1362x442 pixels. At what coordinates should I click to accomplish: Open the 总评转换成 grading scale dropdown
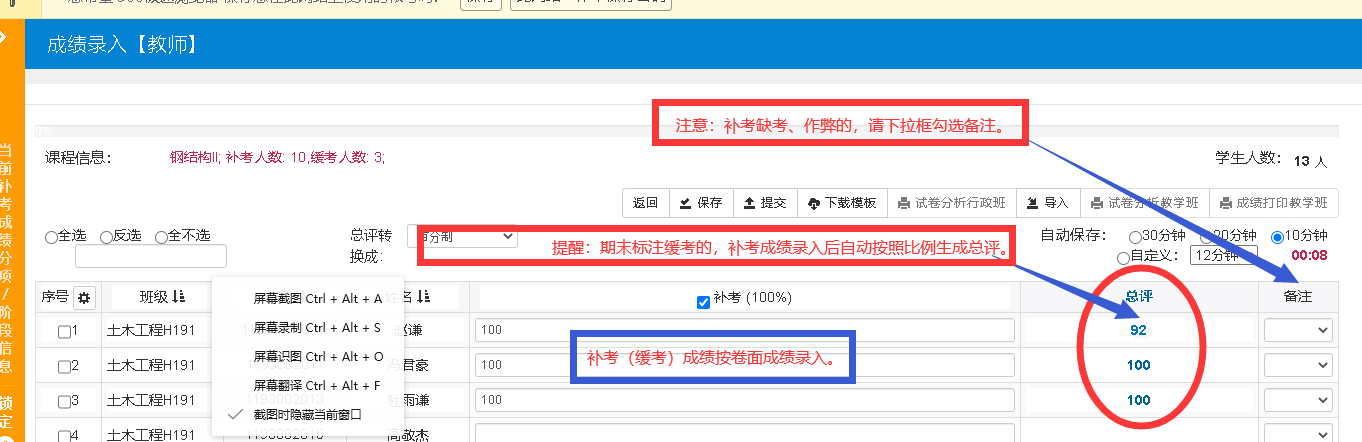[x=462, y=236]
